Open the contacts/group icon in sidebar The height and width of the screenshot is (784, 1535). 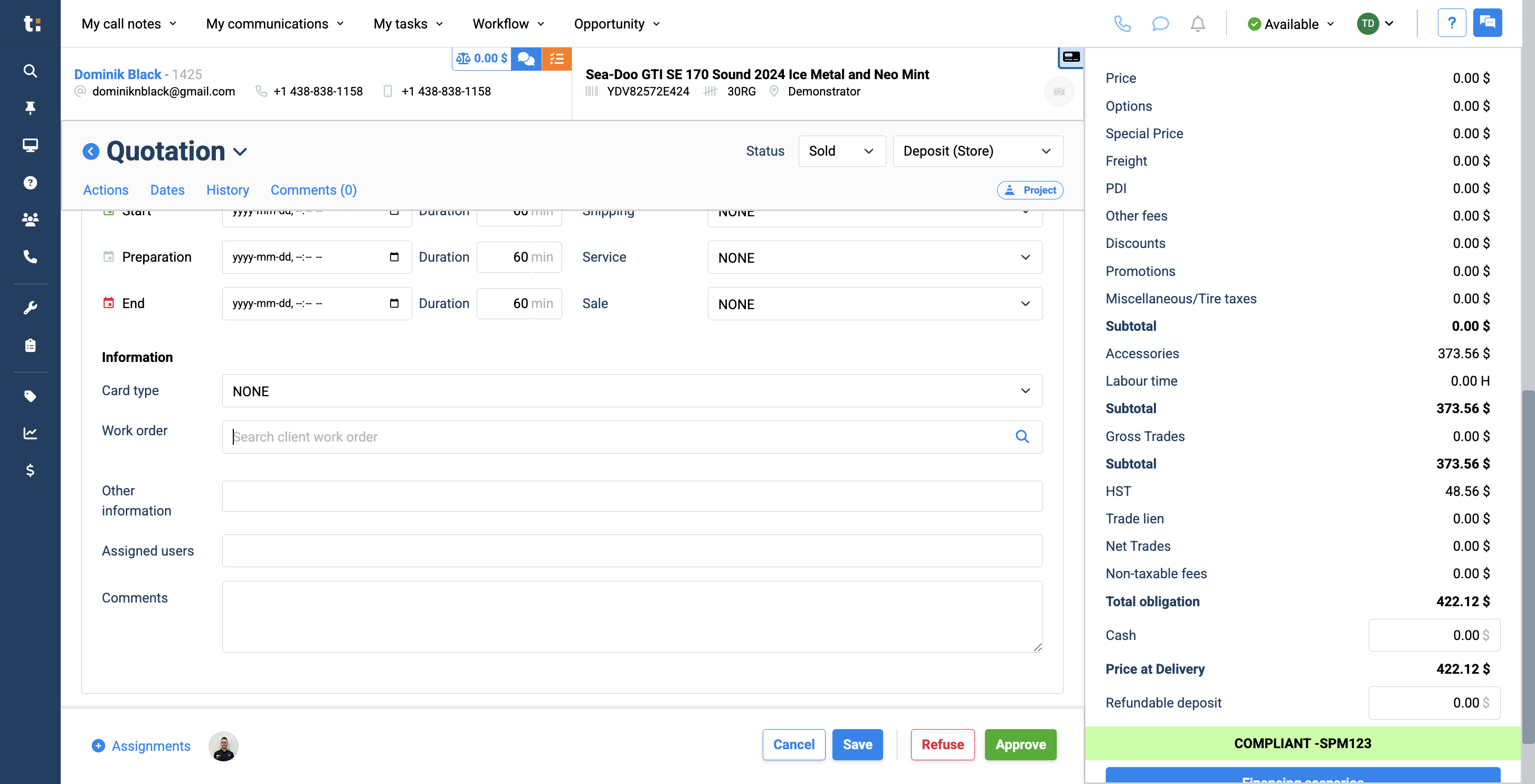[x=30, y=219]
